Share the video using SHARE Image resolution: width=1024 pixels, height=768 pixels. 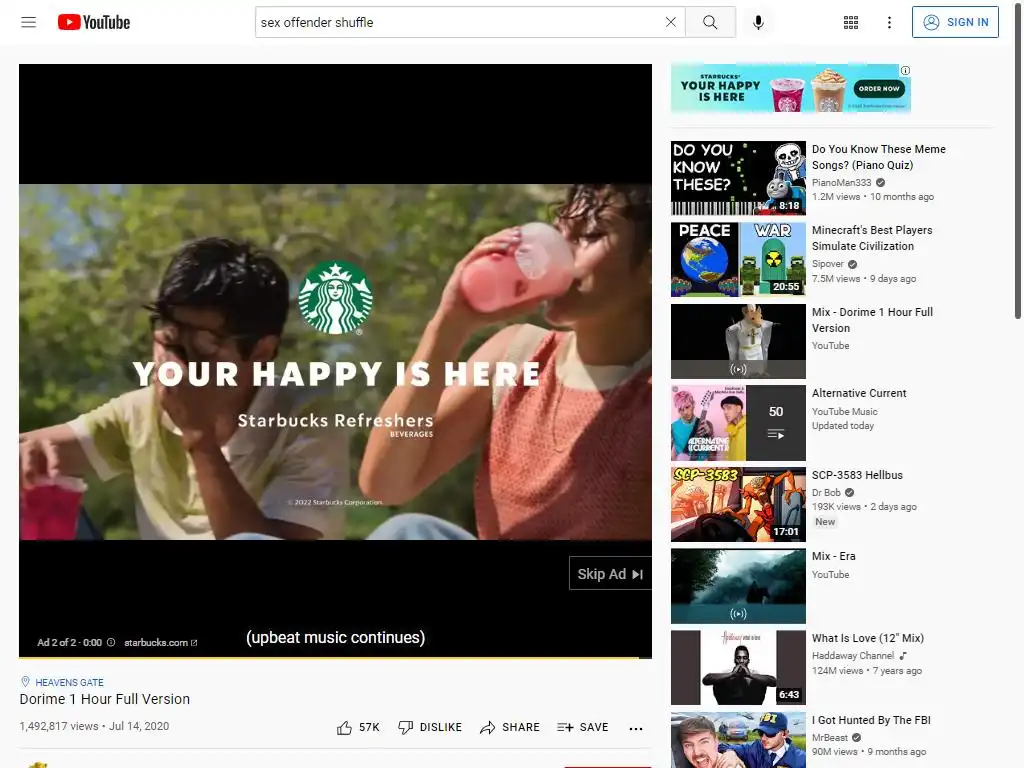pos(509,728)
